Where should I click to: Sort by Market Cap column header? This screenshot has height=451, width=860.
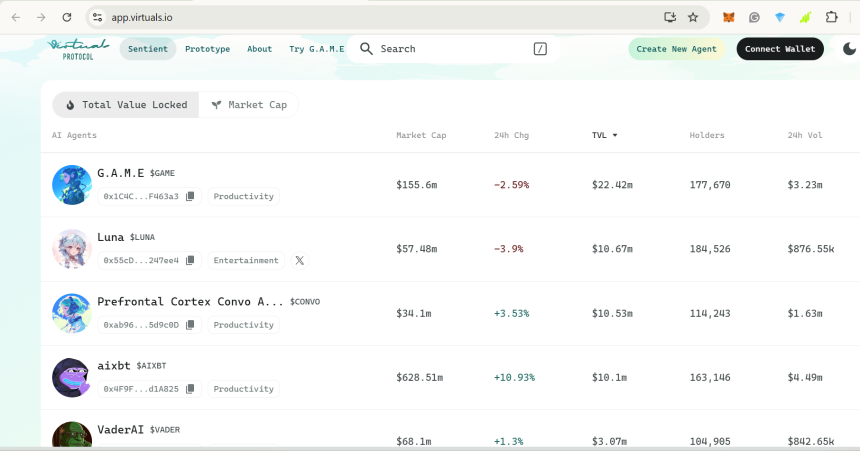point(421,135)
